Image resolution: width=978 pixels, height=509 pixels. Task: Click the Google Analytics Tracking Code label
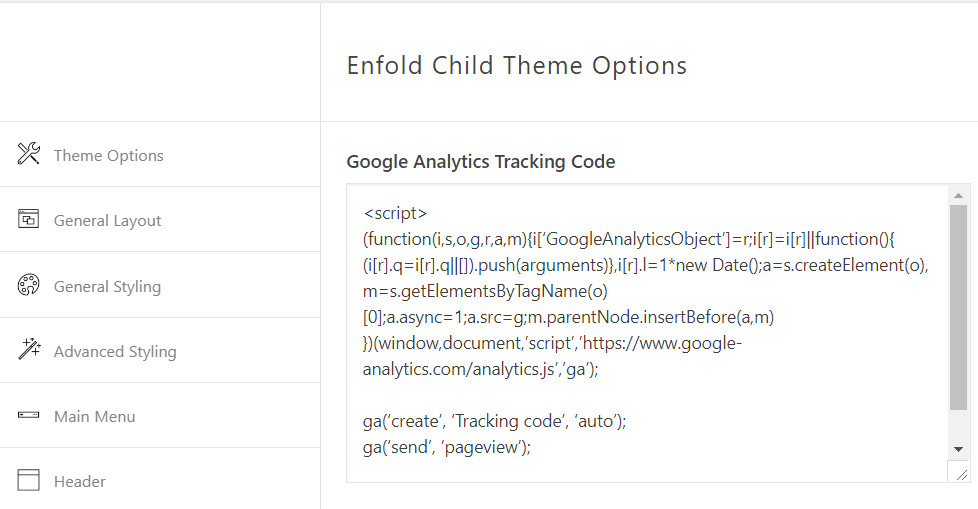tap(481, 162)
